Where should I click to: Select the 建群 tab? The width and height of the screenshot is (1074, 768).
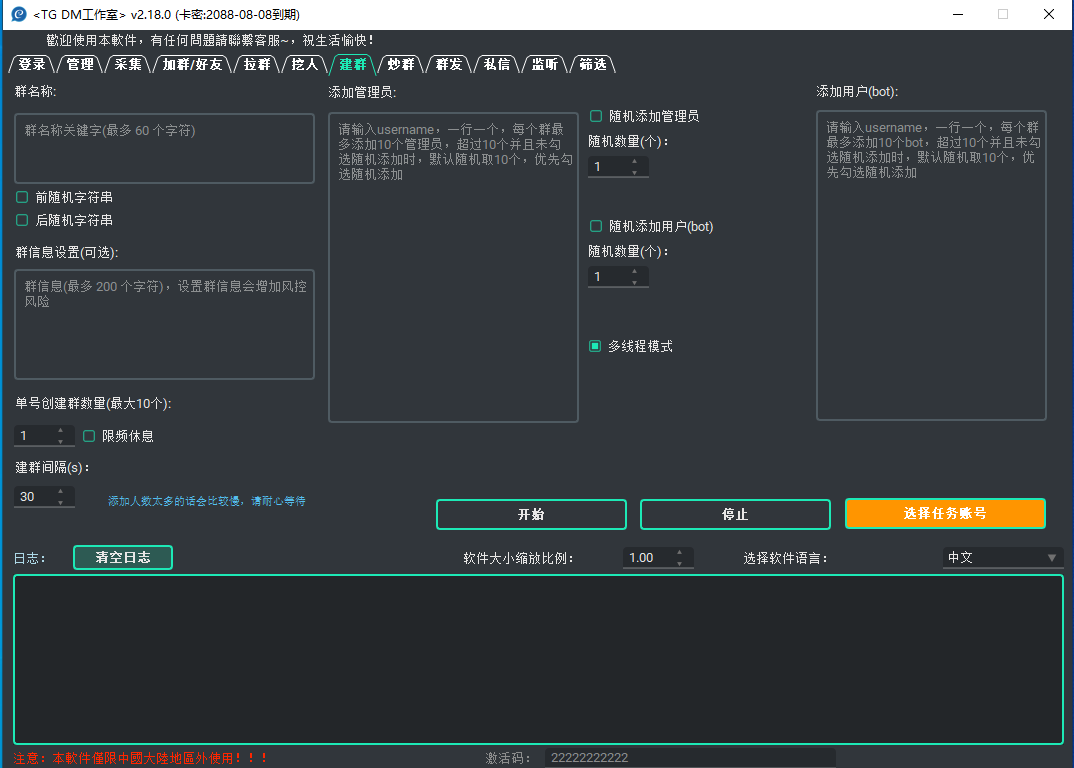[x=353, y=64]
